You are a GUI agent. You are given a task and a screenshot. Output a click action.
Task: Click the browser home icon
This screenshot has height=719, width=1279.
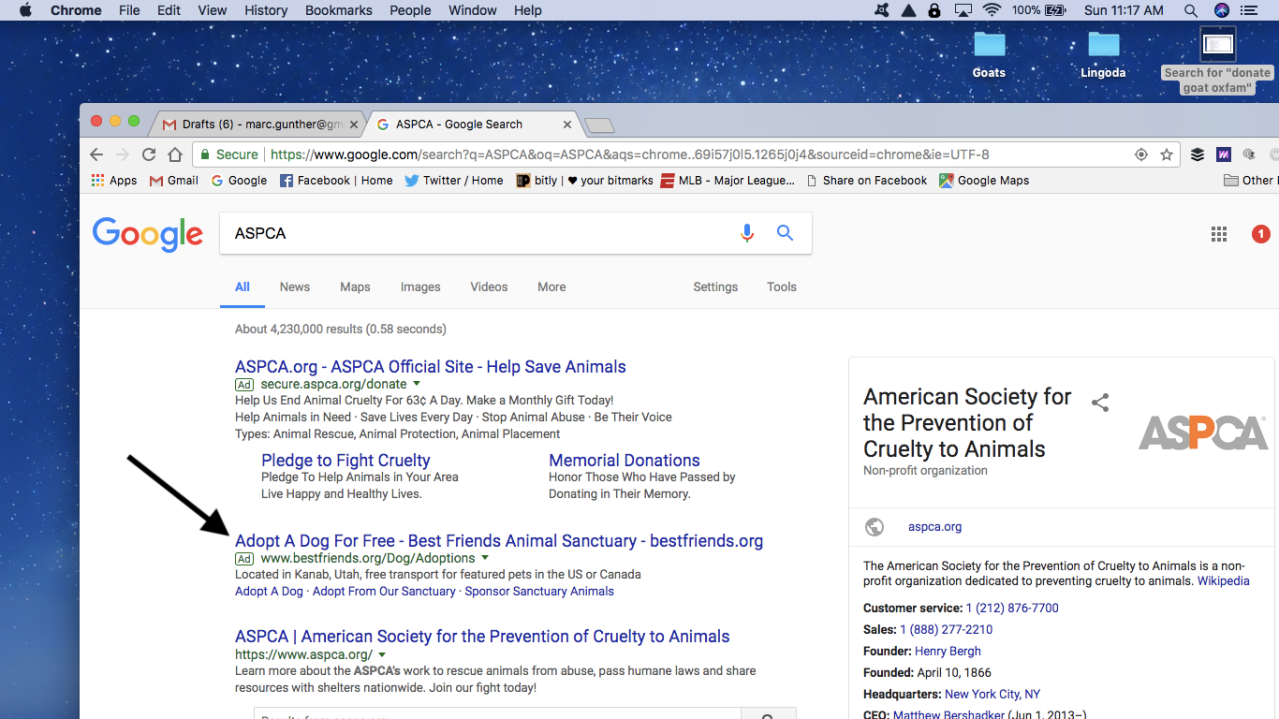(175, 155)
